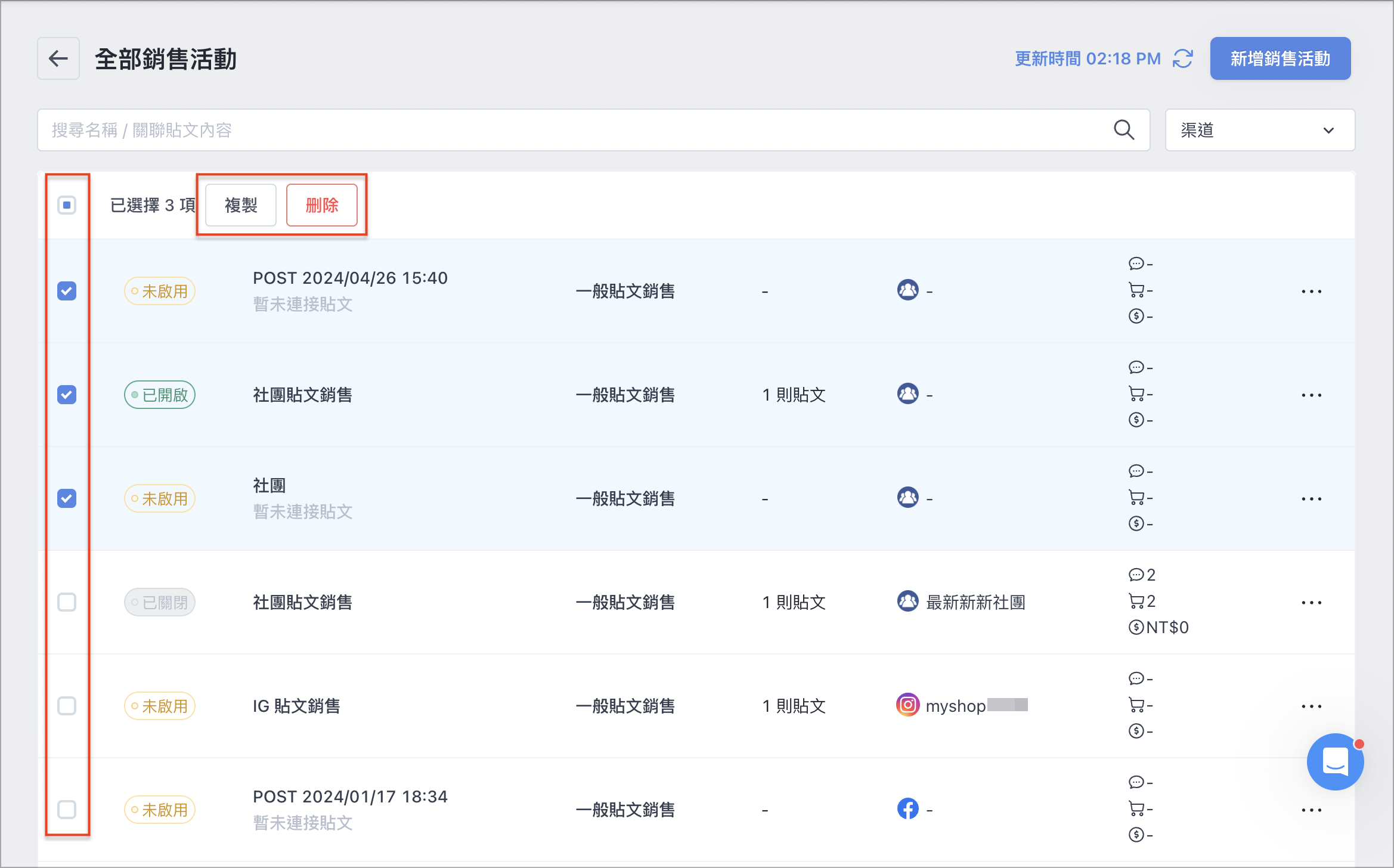Open the 渠道 channel dropdown
Viewport: 1394px width, 868px height.
point(1260,130)
